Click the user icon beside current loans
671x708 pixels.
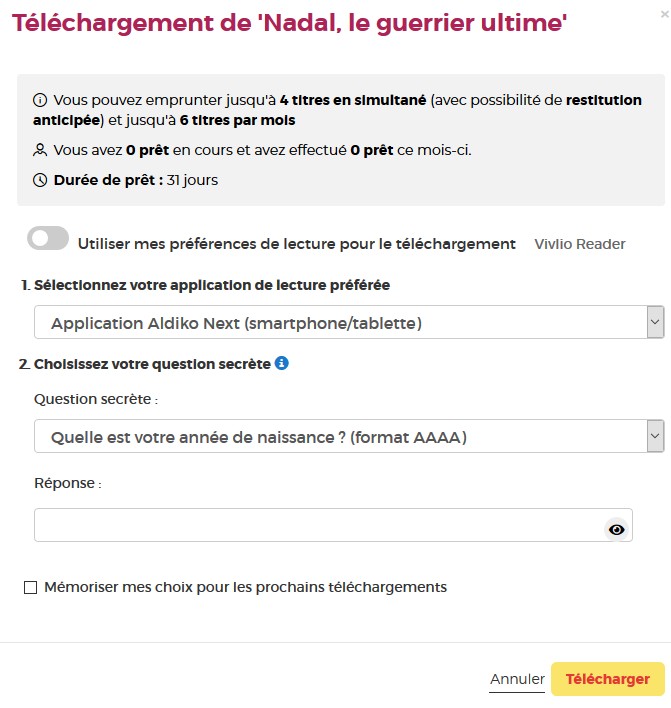[40, 151]
